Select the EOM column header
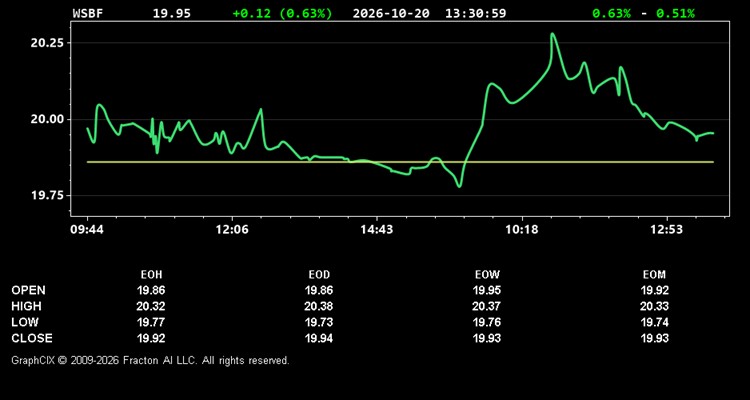This screenshot has width=750, height=400. coord(654,275)
